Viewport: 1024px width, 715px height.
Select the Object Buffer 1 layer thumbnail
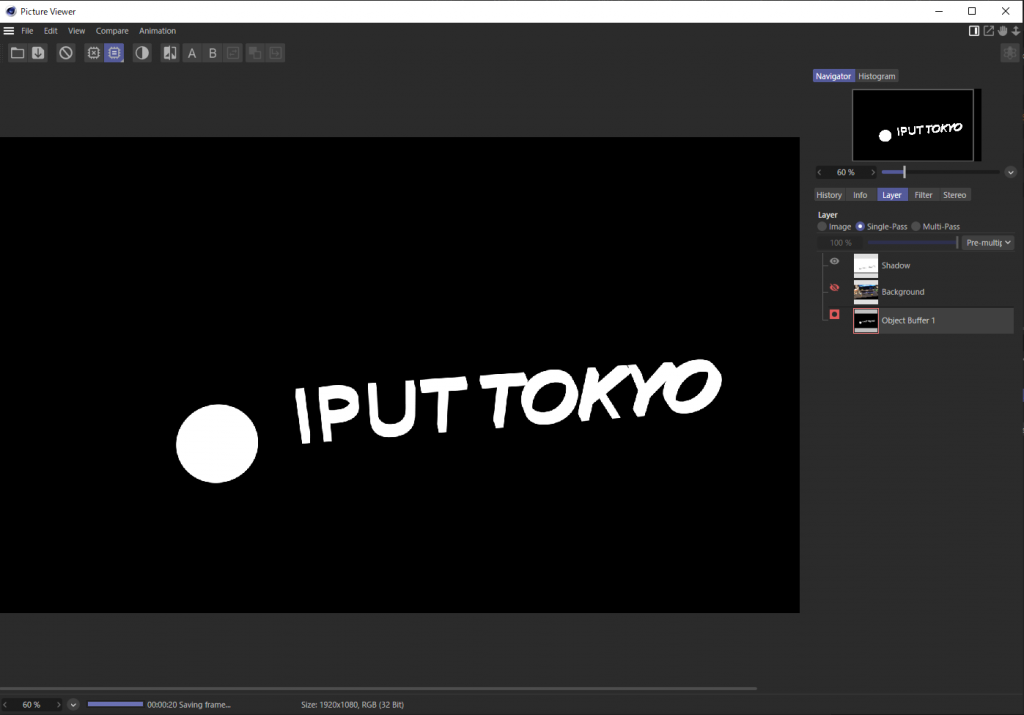865,320
